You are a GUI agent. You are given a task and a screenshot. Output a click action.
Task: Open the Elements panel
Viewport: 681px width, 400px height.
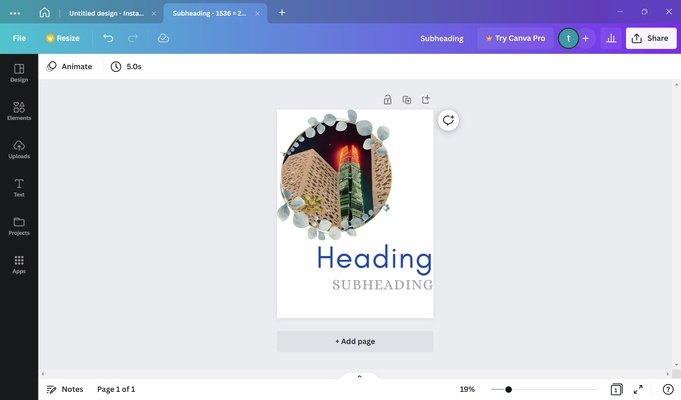(x=19, y=111)
